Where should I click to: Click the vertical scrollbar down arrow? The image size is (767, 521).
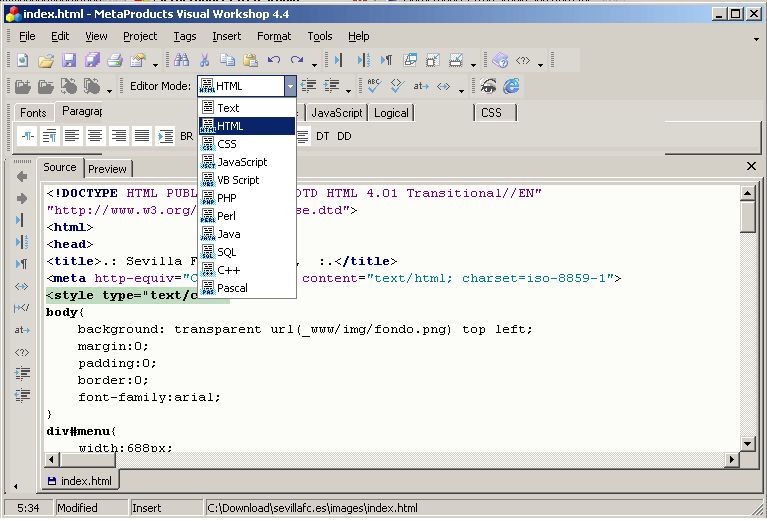click(x=747, y=444)
